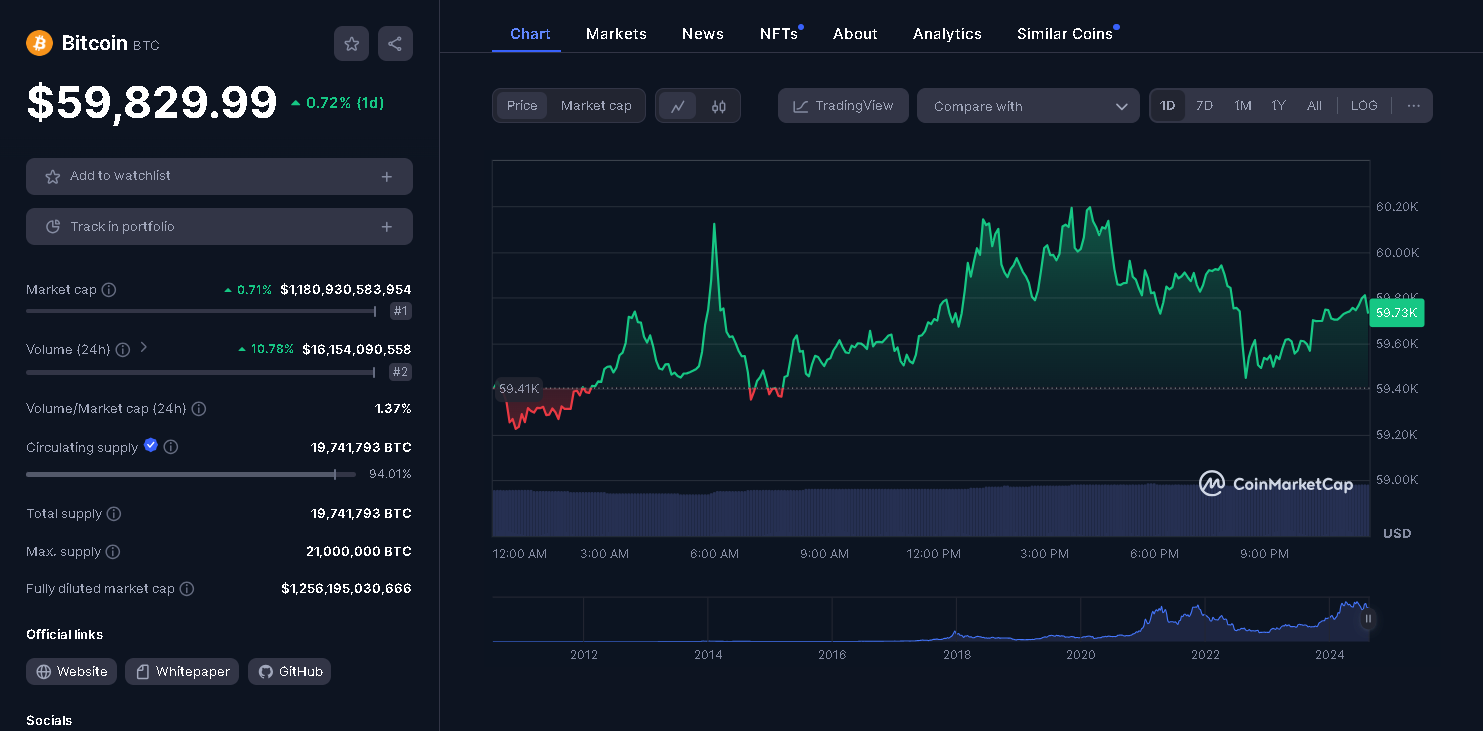Click the #2 rank badge

point(401,372)
